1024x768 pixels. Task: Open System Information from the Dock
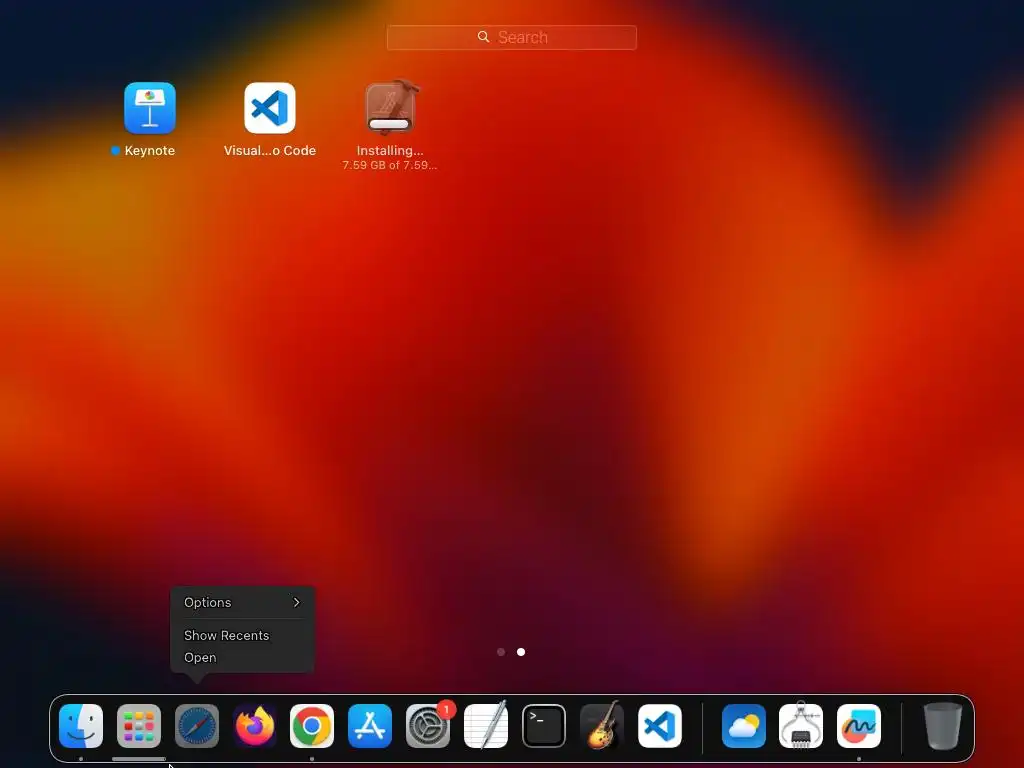tap(801, 726)
